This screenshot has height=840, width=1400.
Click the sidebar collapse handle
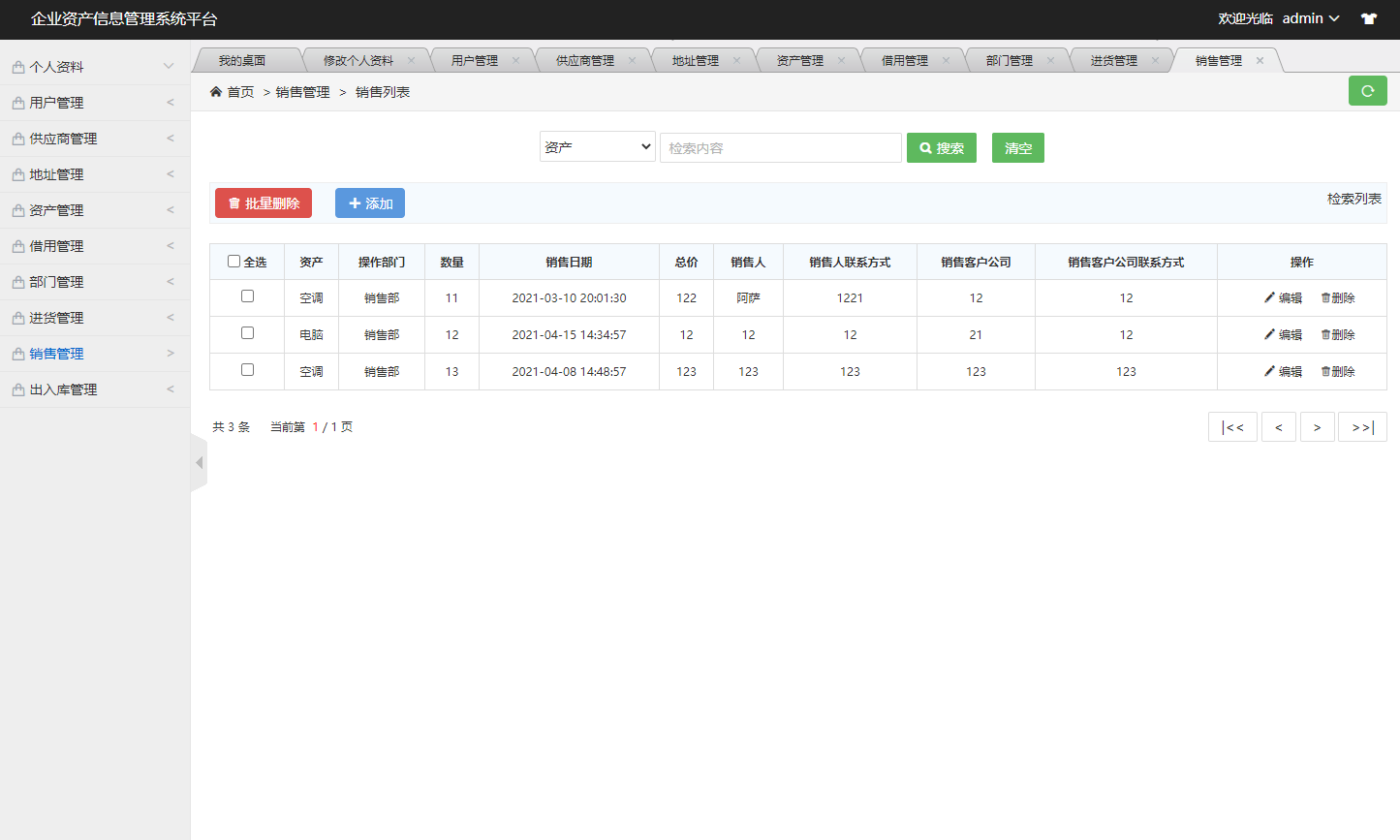(198, 462)
